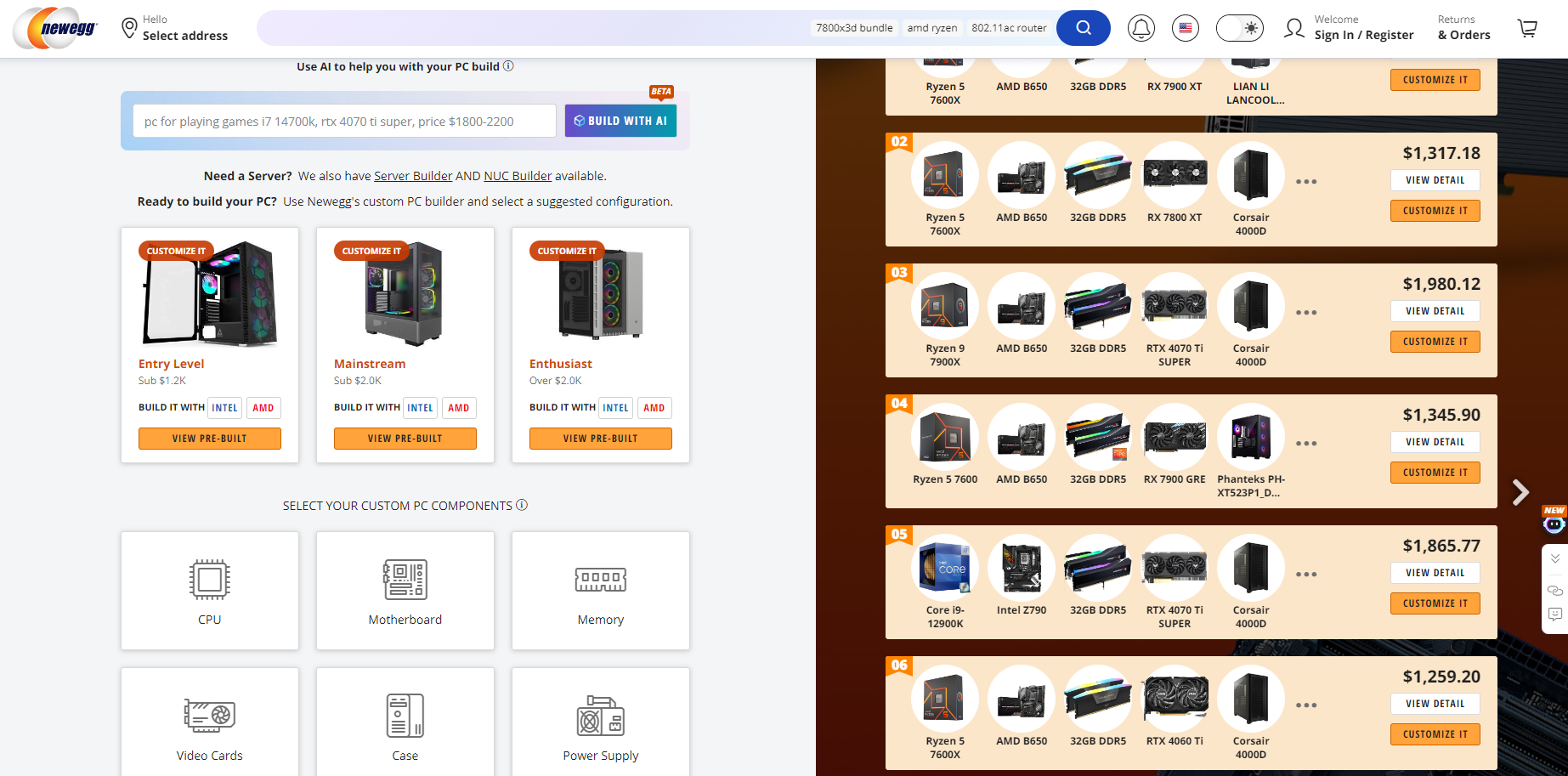View detail of $1,345.90 build
The width and height of the screenshot is (1568, 776).
[1435, 442]
